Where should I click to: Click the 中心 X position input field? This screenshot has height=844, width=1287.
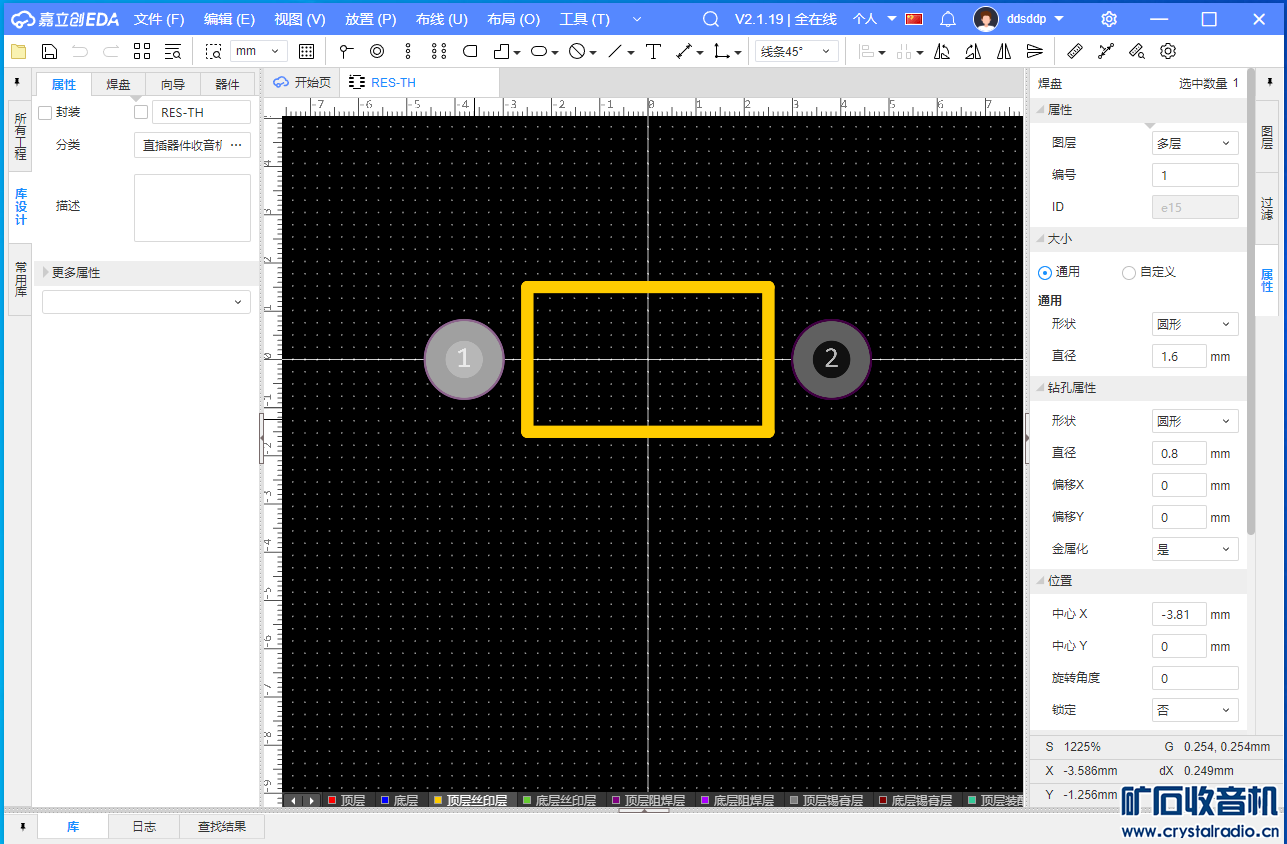[x=1178, y=614]
